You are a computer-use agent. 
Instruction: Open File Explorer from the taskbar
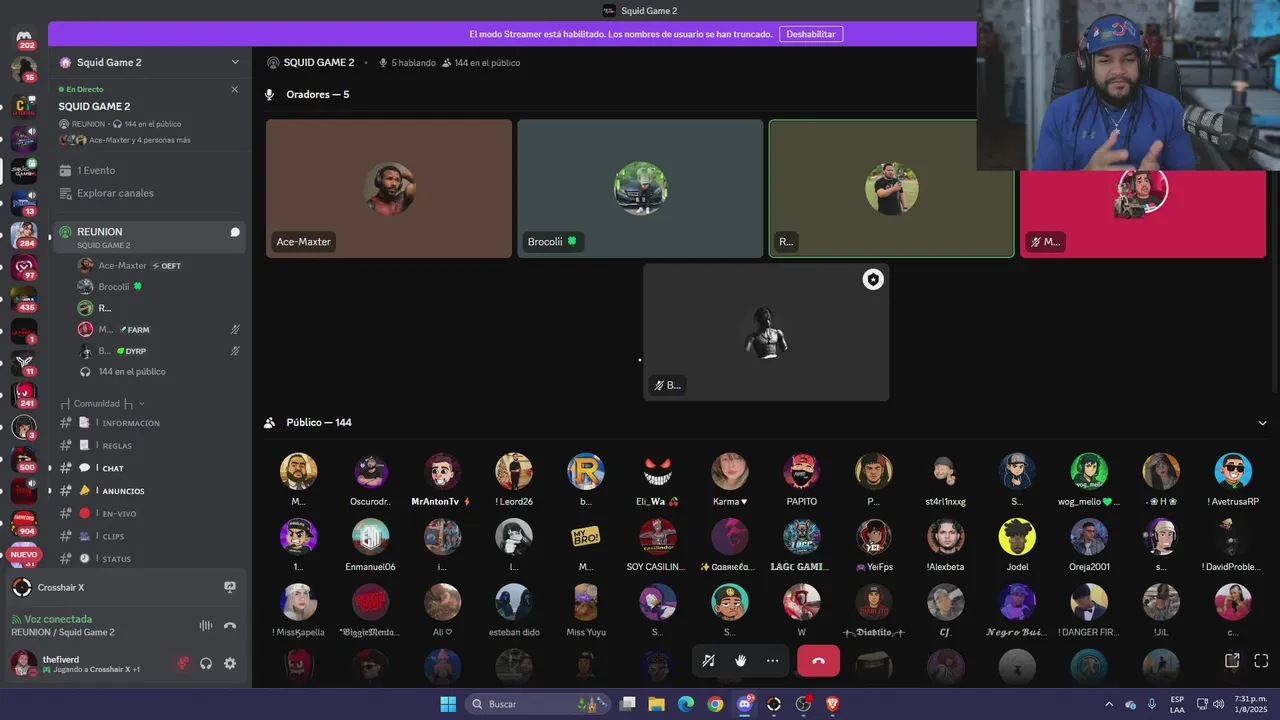656,704
